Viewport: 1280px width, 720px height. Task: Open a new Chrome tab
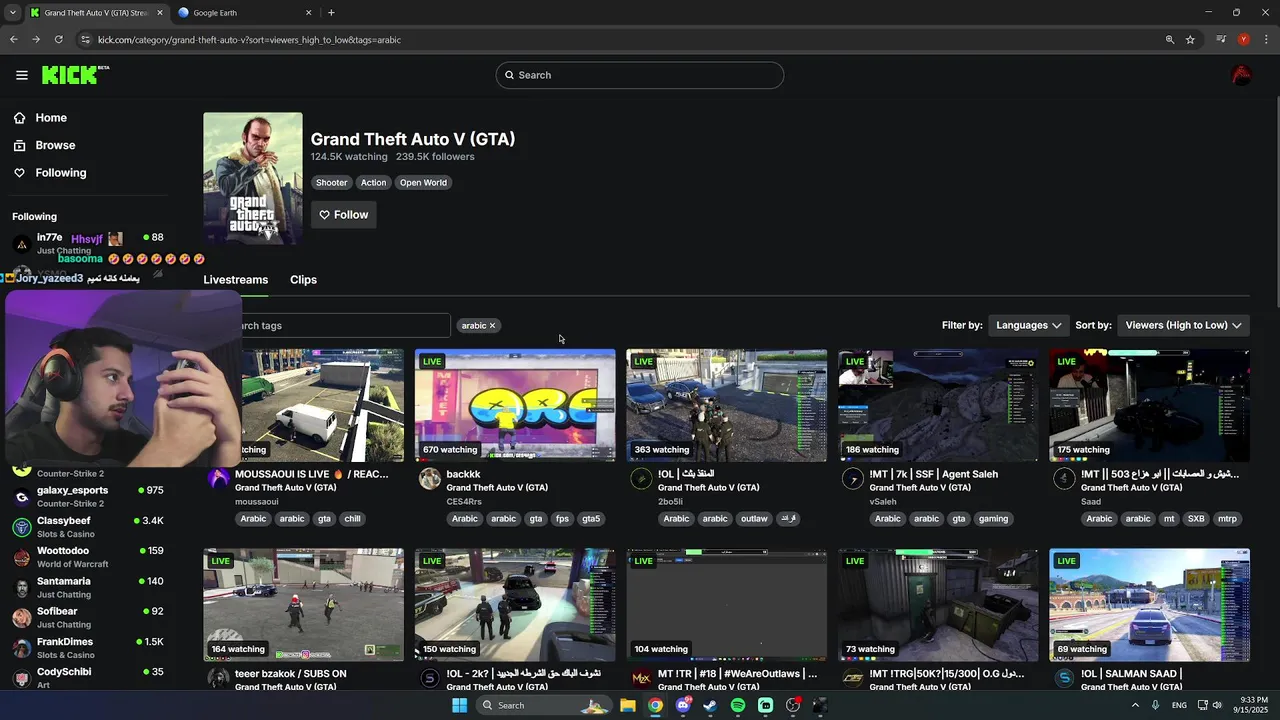331,13
